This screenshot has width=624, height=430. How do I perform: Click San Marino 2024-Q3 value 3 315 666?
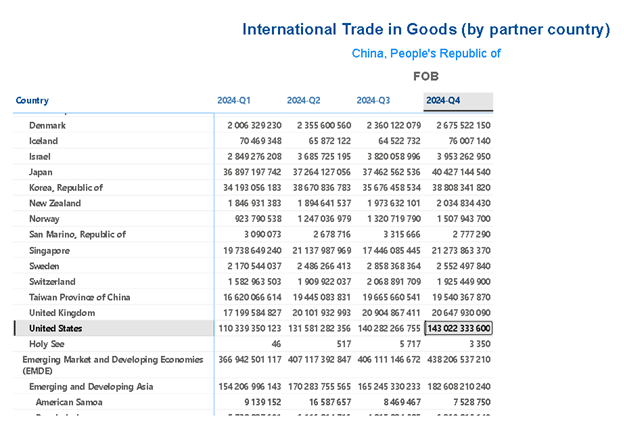pos(402,234)
